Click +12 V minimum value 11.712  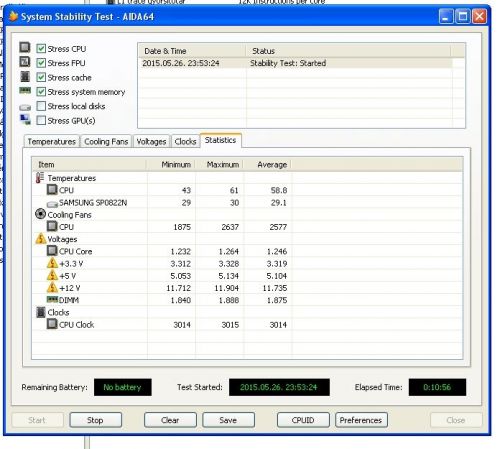pos(179,288)
